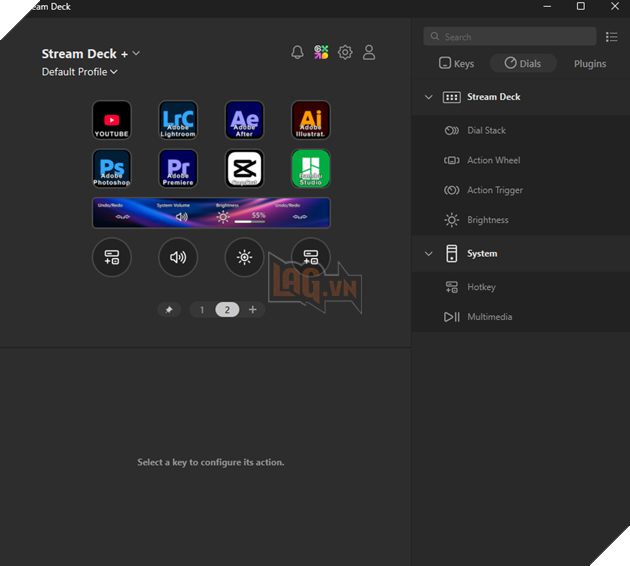
Task: Switch to the Plugins tab
Action: (590, 63)
